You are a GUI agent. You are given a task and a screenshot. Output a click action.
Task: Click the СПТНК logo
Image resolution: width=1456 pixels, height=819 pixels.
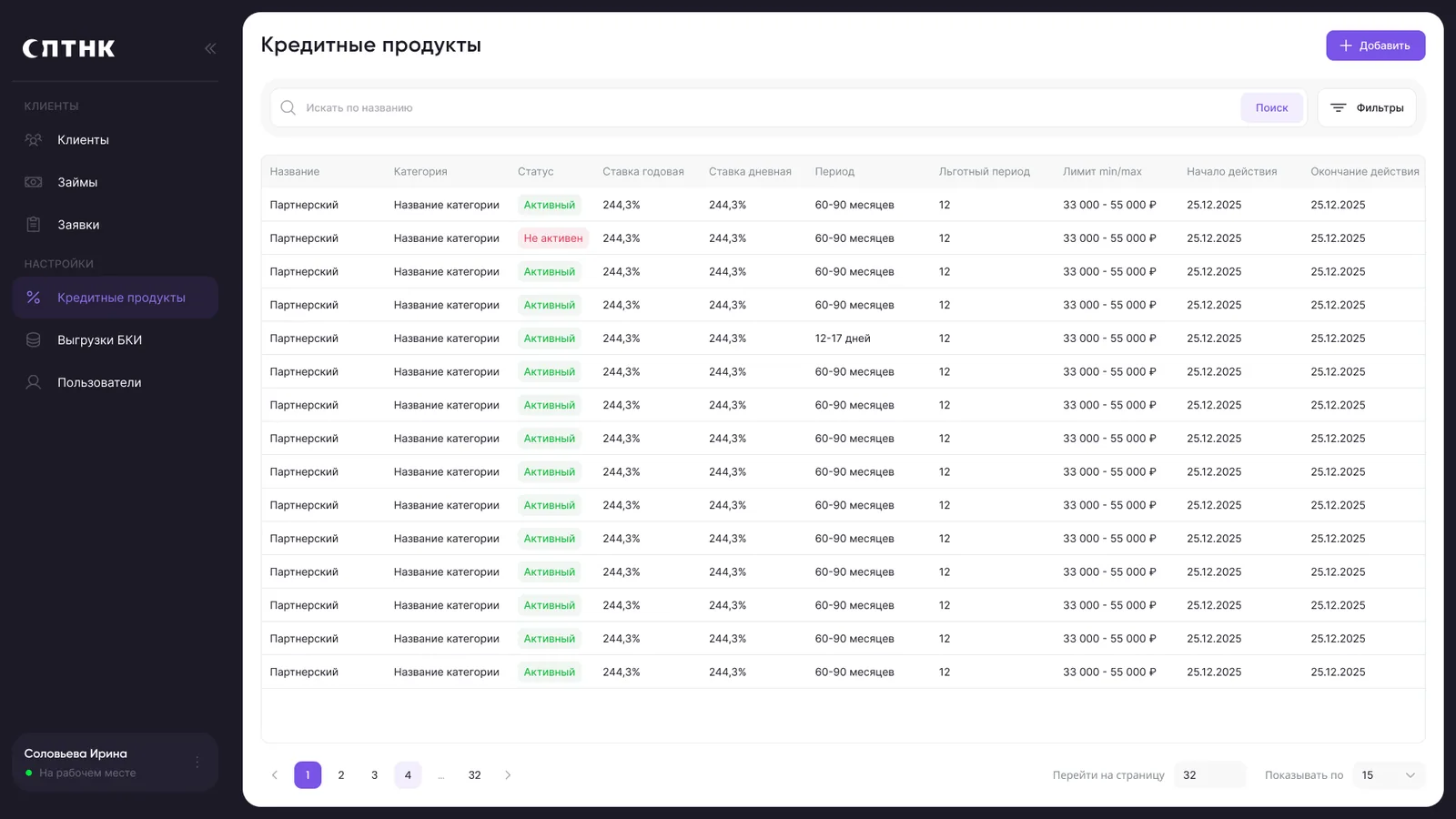click(69, 48)
